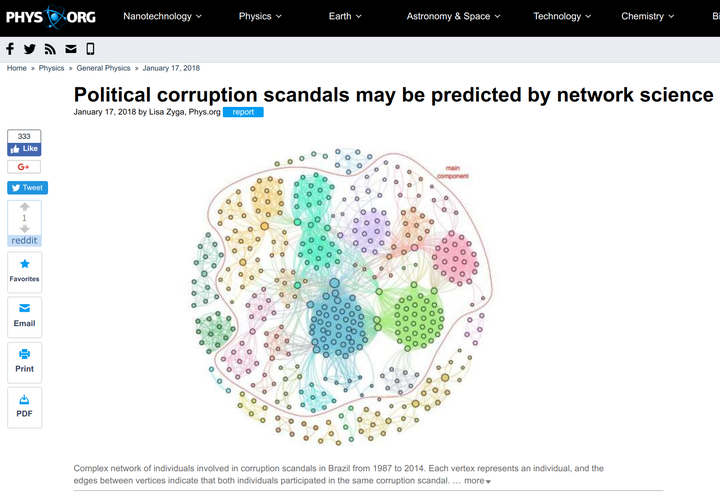This screenshot has height=500, width=720.
Task: Add article to Favorites with star icon
Action: tap(25, 272)
